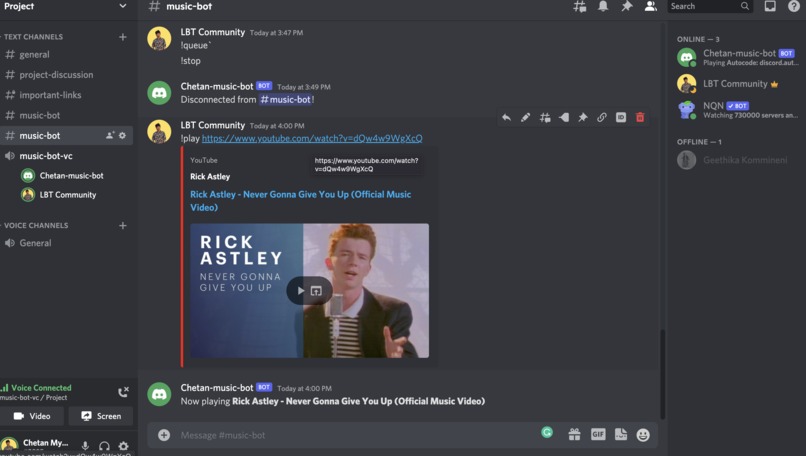806x456 pixels.
Task: Open Threads icon in channel header
Action: click(579, 6)
